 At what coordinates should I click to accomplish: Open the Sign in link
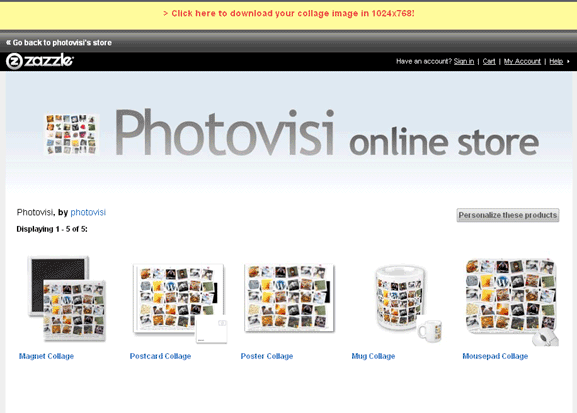click(464, 61)
